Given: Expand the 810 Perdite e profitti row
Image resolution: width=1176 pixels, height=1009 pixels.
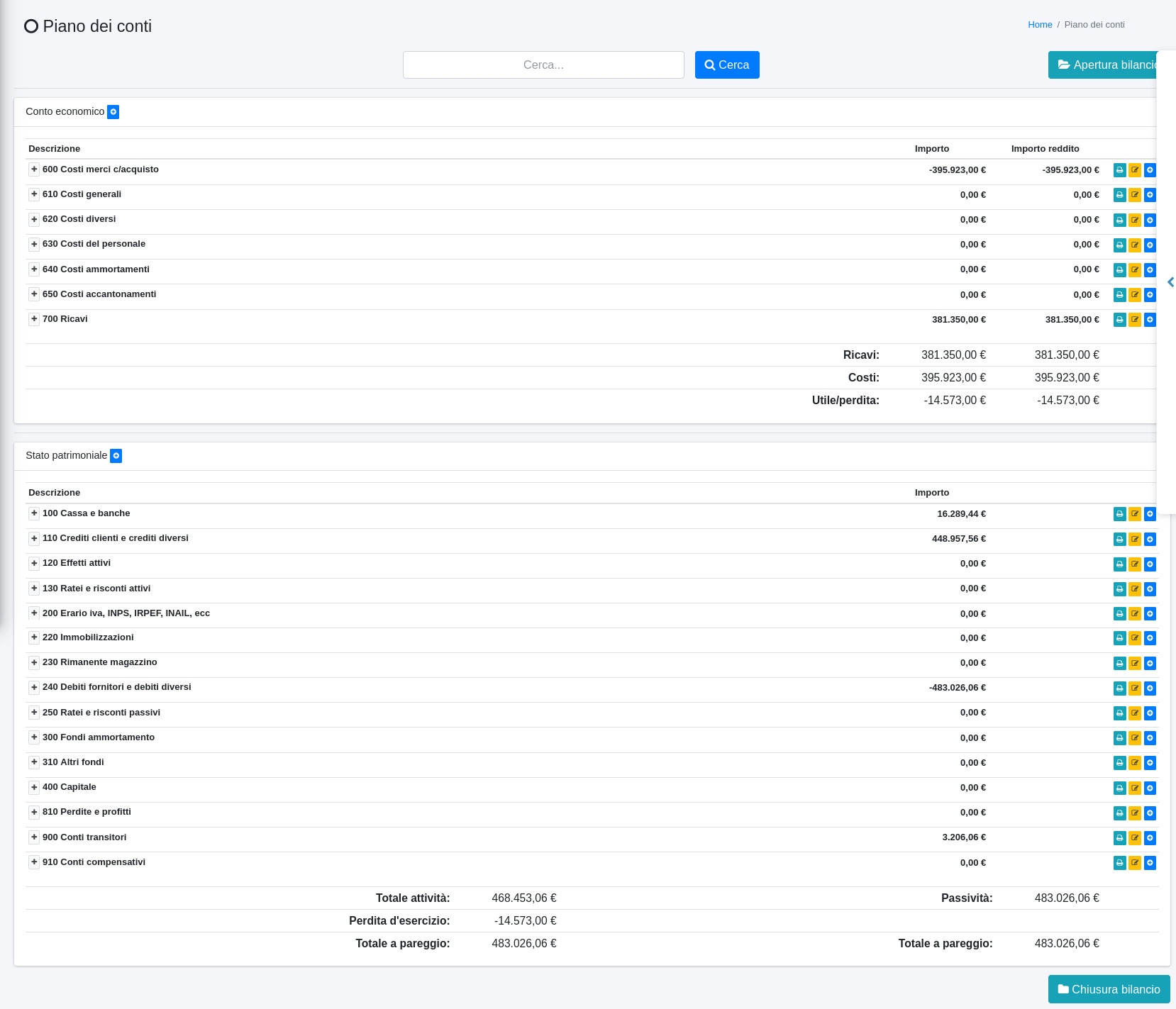Looking at the screenshot, I should (34, 812).
